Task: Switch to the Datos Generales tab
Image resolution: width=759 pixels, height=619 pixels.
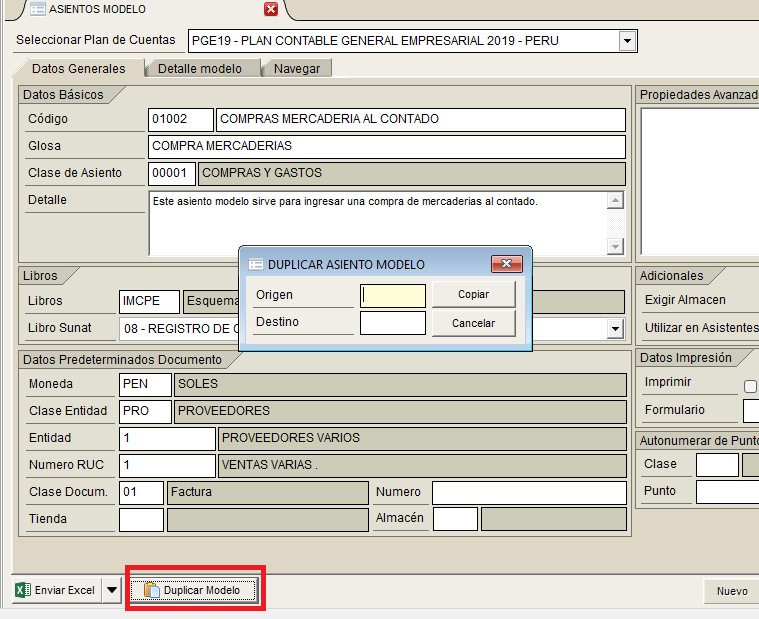Action: (x=78, y=69)
